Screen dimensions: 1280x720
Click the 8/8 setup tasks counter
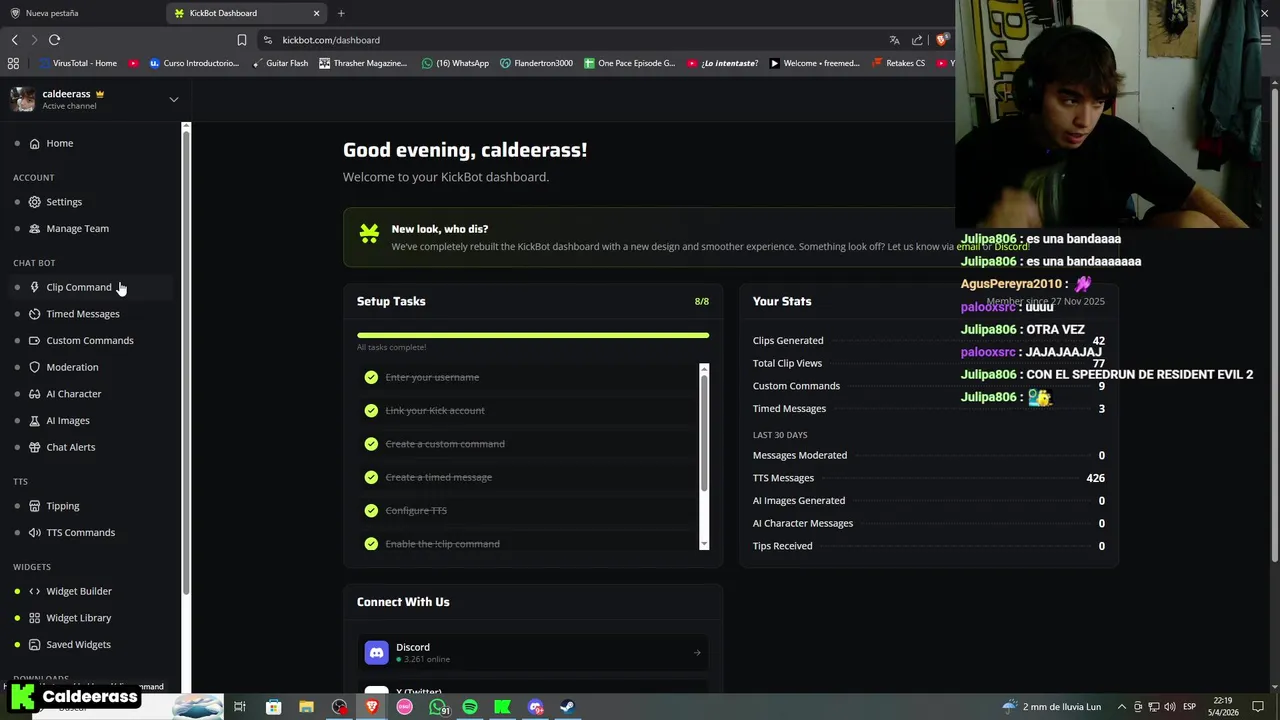[702, 301]
